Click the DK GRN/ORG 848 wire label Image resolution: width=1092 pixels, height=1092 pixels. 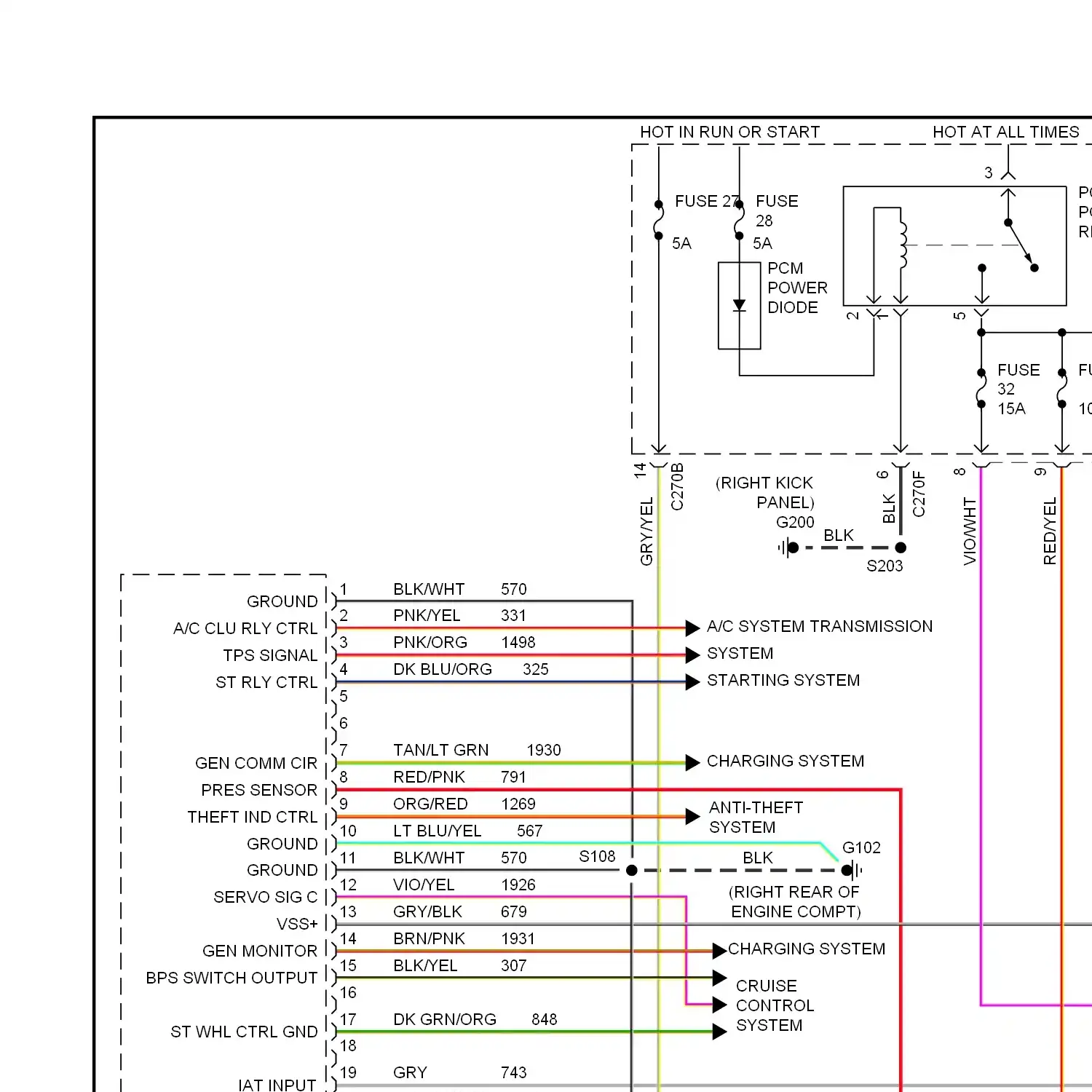pos(475,1019)
